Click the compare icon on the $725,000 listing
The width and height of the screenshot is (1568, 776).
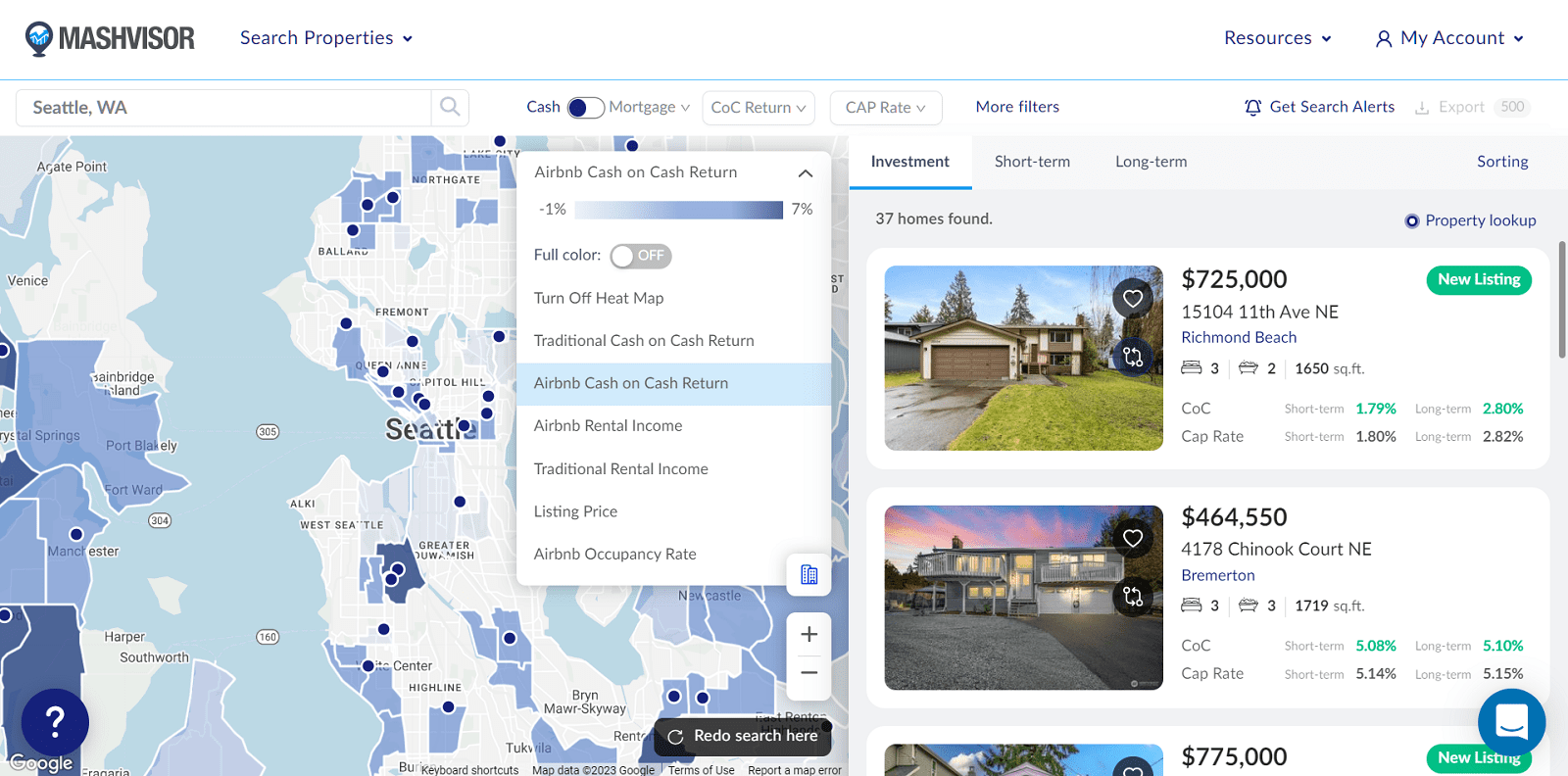coord(1133,357)
